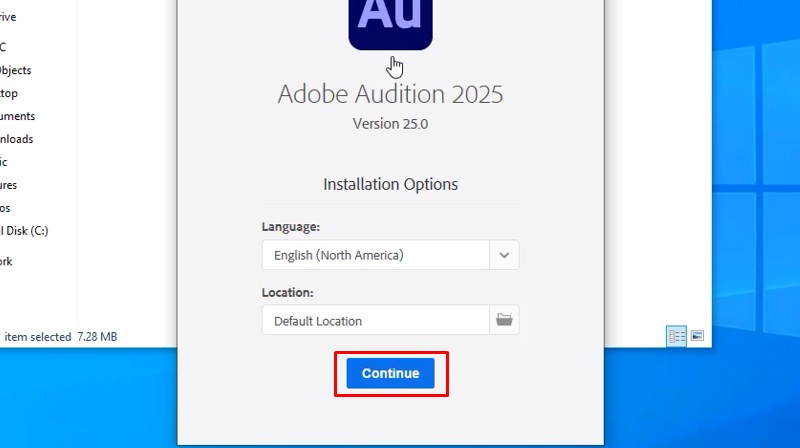Click the Default Location field
Viewport: 800px width, 448px height.
[376, 321]
